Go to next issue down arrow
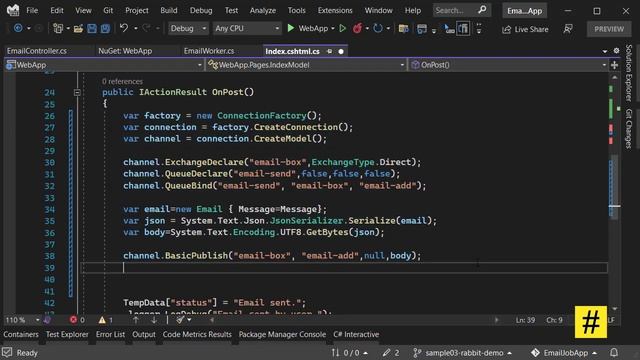The image size is (640, 360). click(154, 320)
